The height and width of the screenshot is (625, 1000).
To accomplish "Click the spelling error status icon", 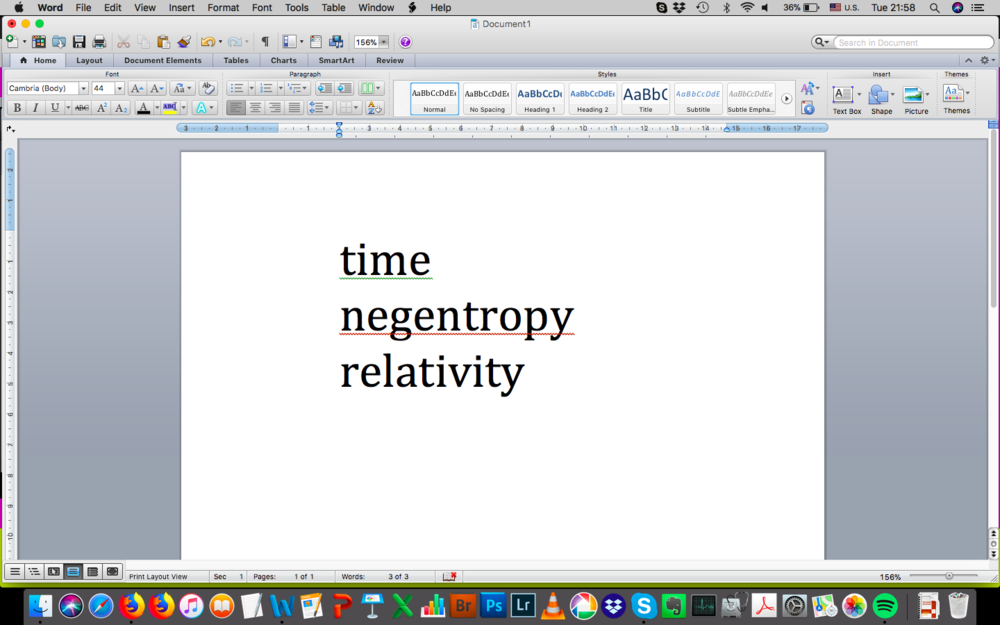I will pos(450,577).
